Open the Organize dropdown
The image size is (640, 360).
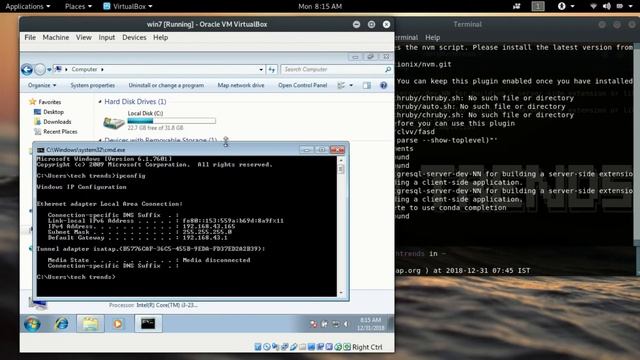(x=42, y=85)
